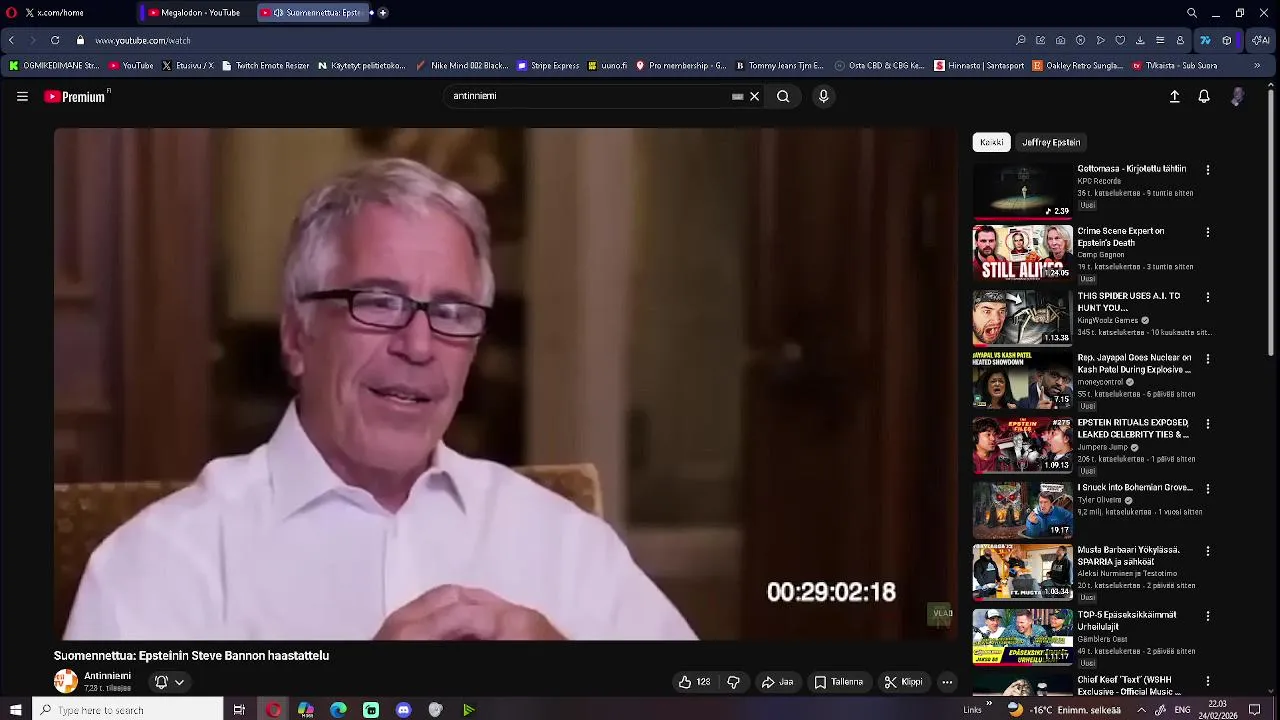Switch to the Megalodon - YouTube tab
This screenshot has height=720, width=1280.
tap(197, 13)
